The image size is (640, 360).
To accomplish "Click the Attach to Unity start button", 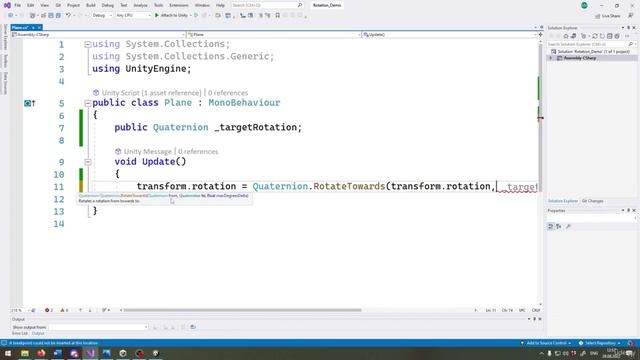I will pyautogui.click(x=171, y=15).
